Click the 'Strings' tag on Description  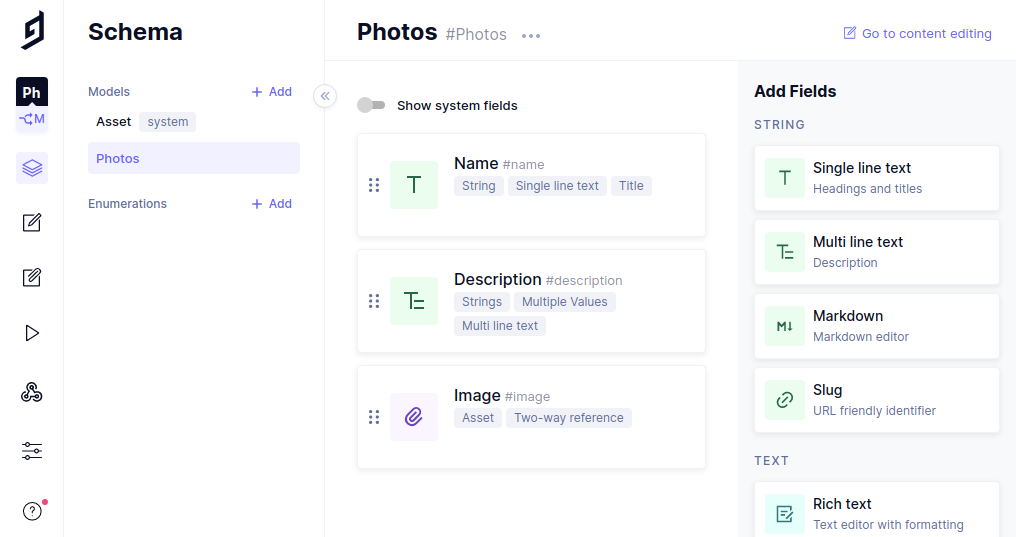(x=481, y=302)
